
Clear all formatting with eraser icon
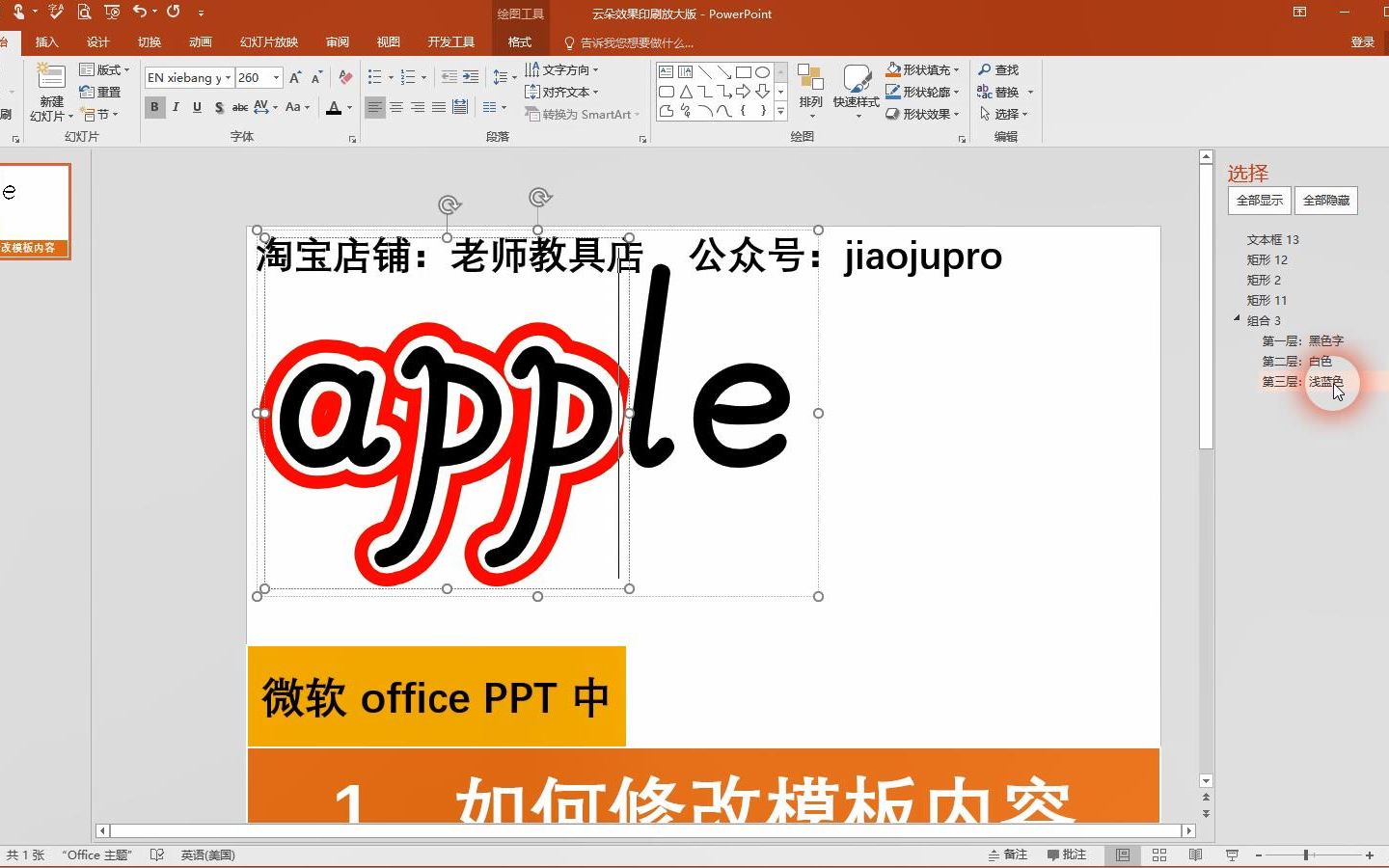coord(345,77)
